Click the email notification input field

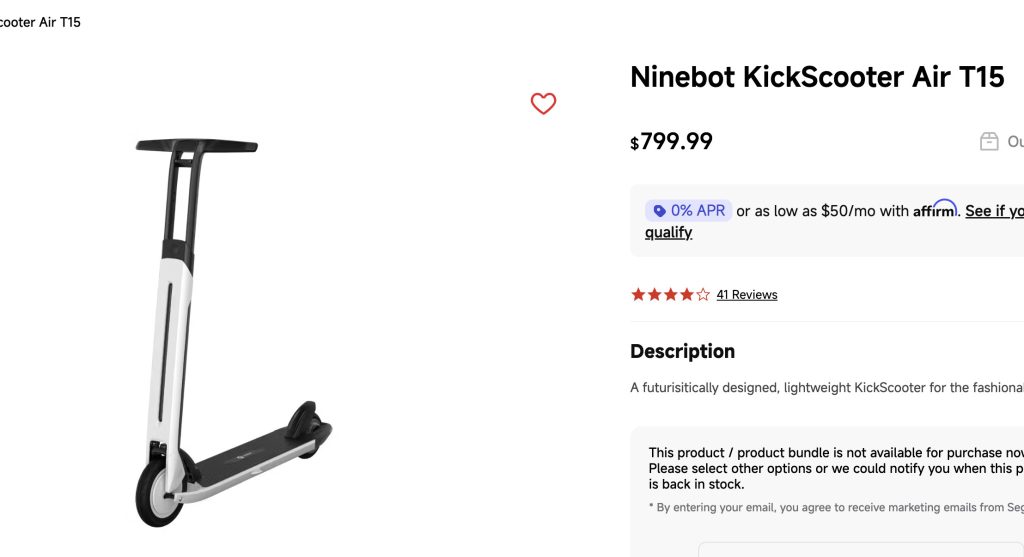tap(860, 549)
